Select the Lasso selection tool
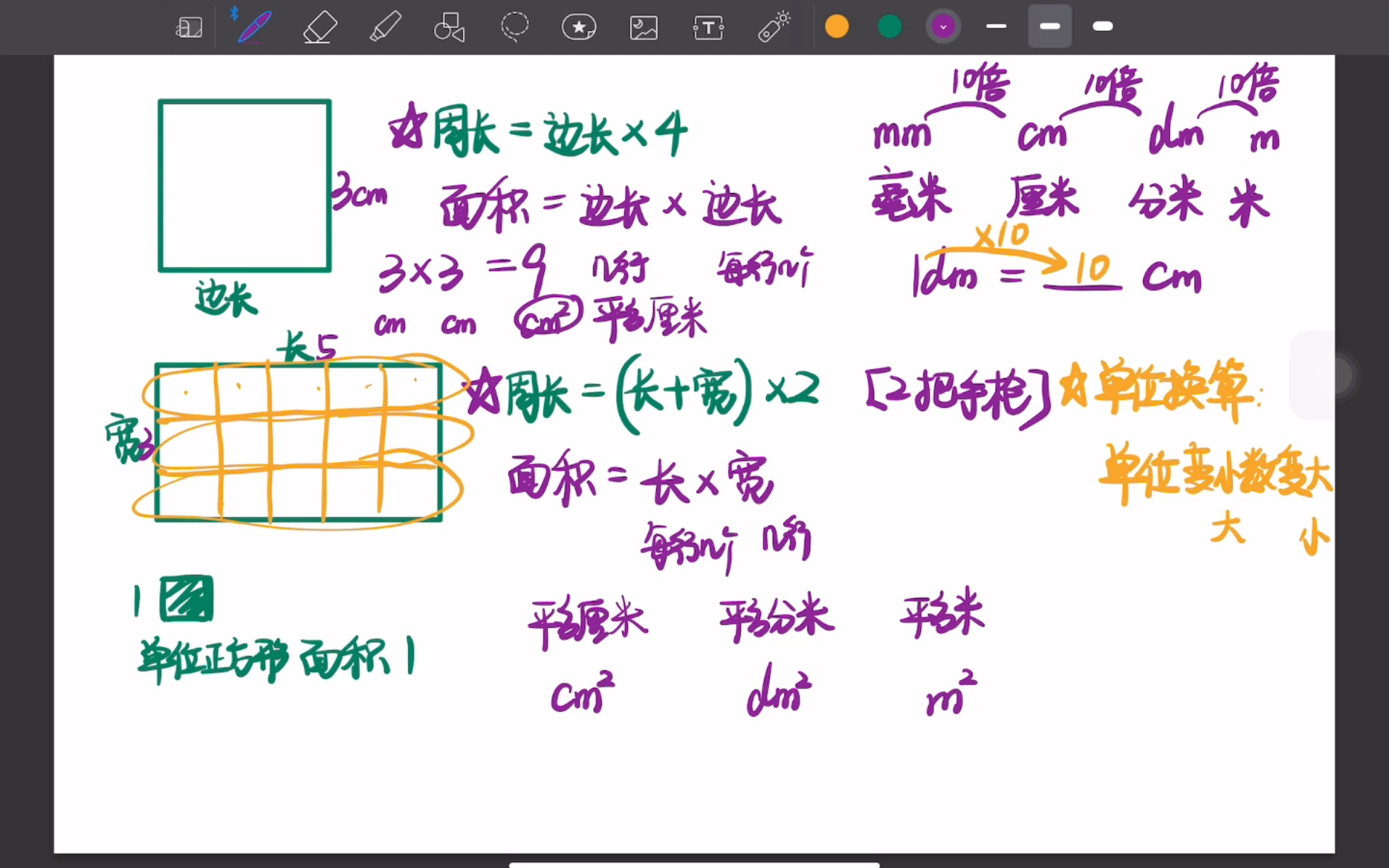This screenshot has width=1389, height=868. [x=514, y=27]
